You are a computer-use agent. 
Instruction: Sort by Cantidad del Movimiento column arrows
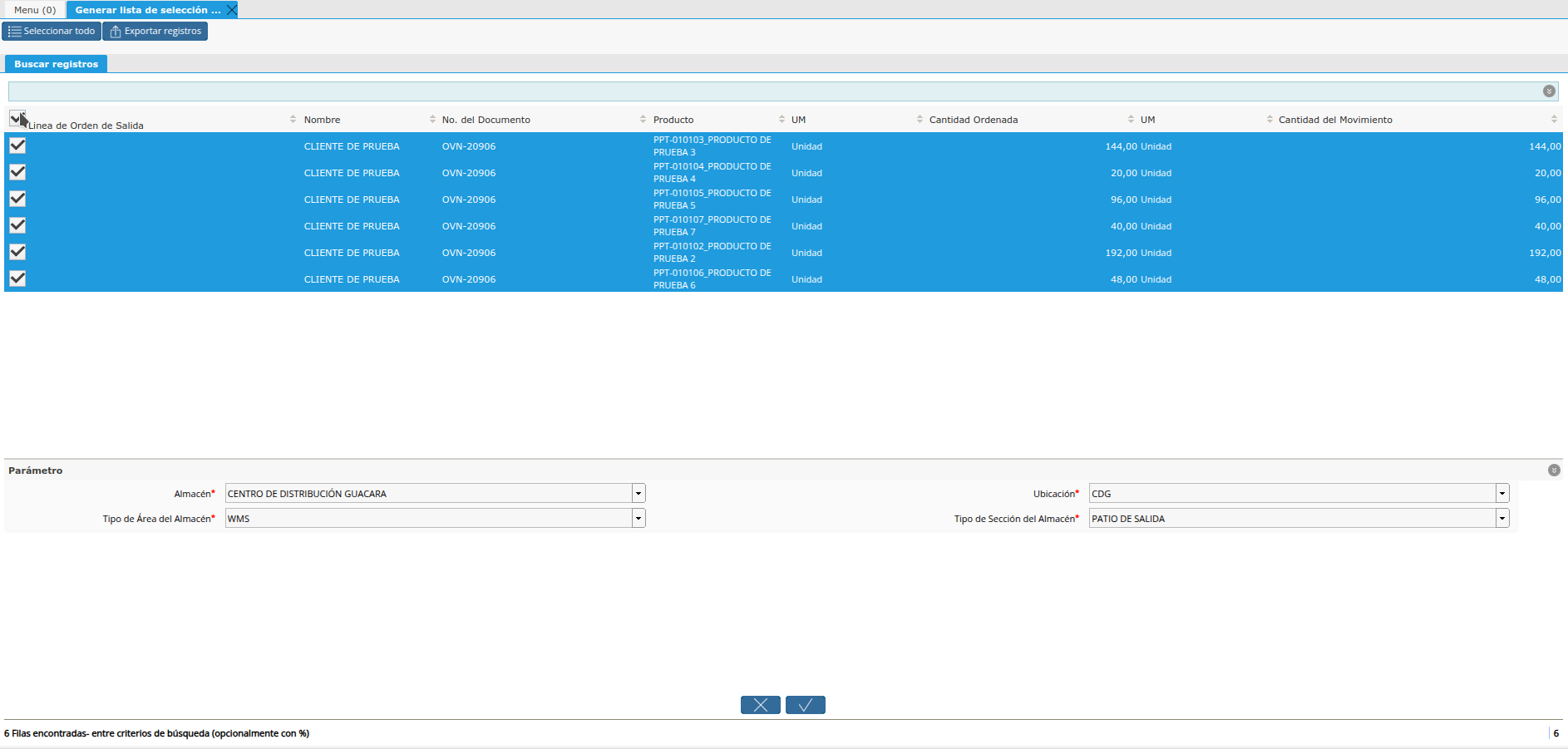[1554, 120]
